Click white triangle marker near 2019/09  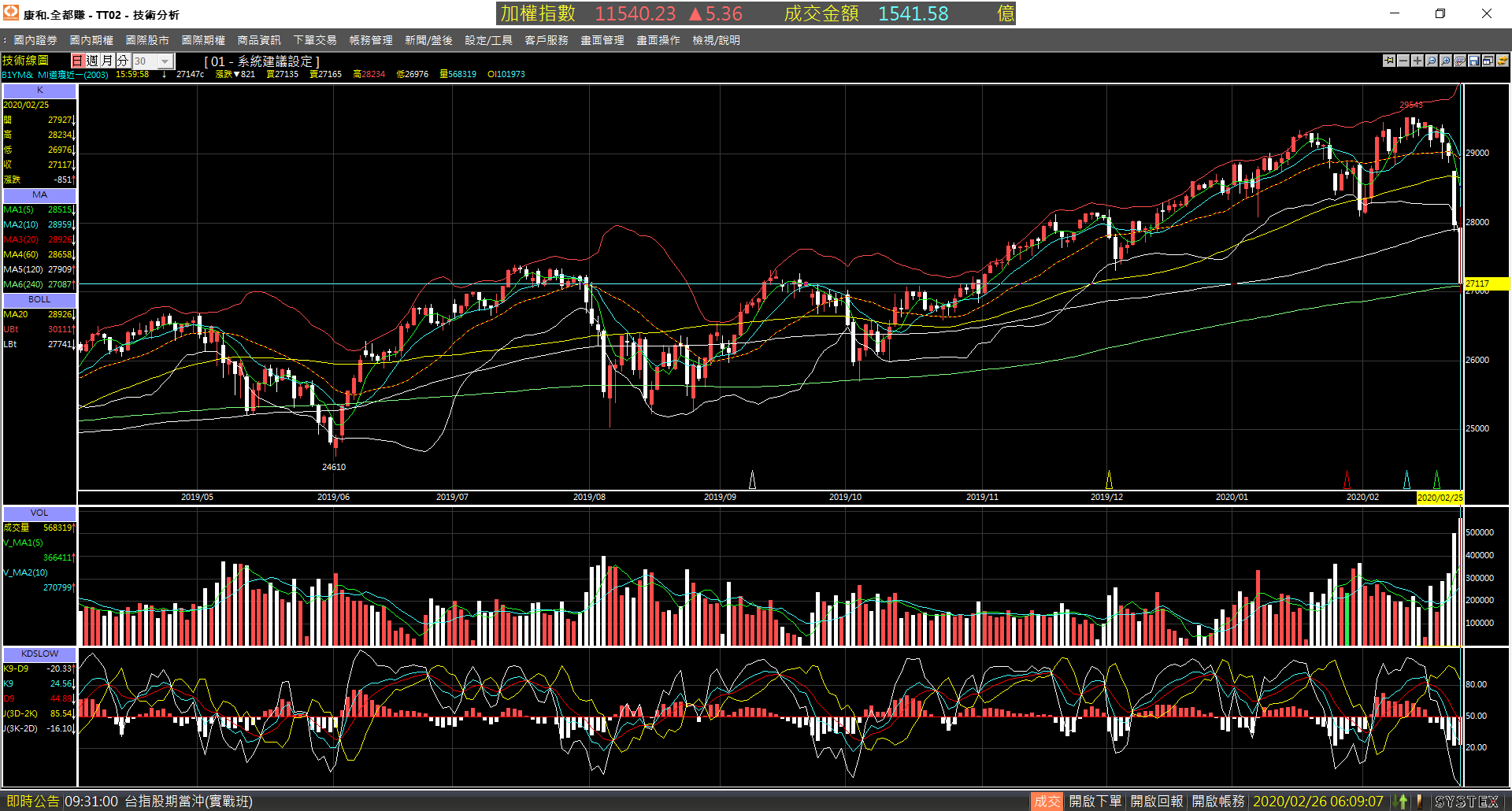coord(752,480)
